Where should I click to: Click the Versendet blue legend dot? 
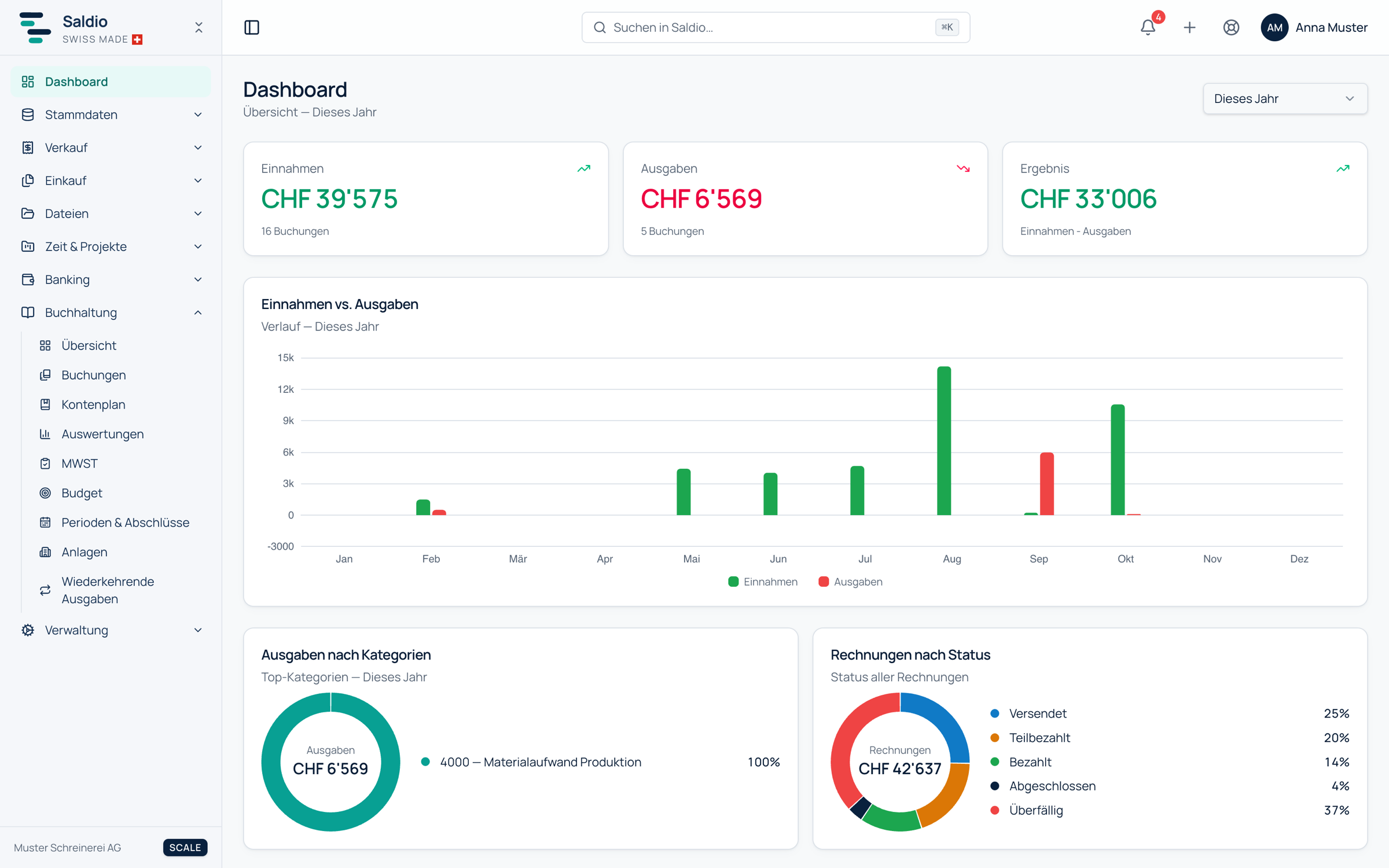click(x=995, y=713)
